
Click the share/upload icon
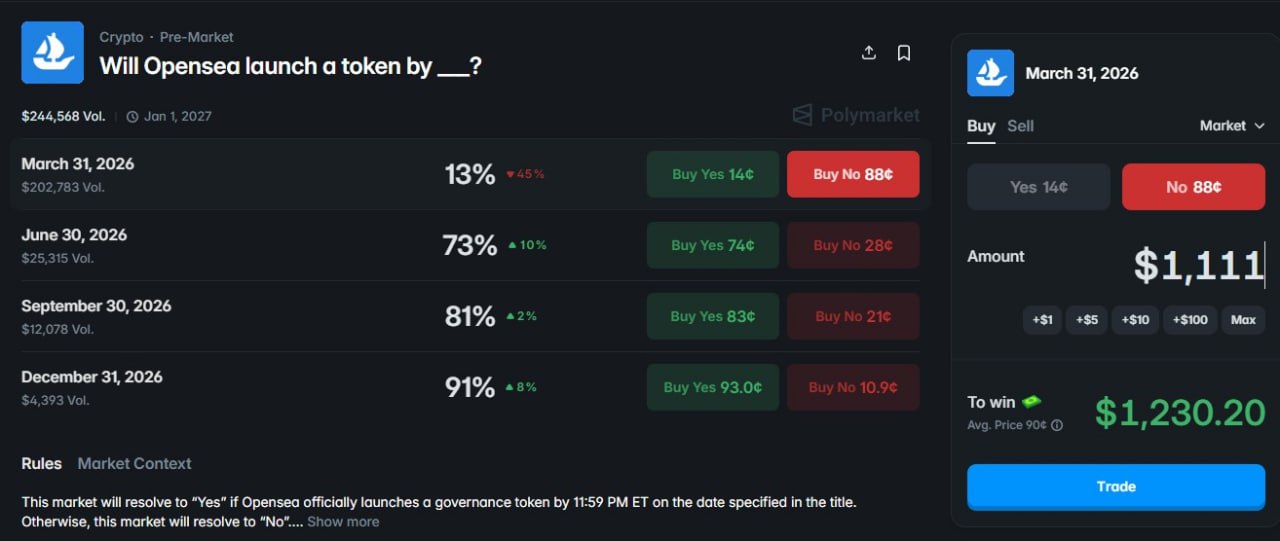(x=869, y=53)
